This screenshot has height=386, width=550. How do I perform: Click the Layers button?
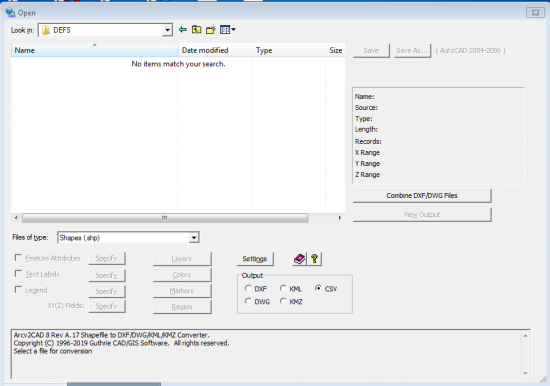pos(182,259)
